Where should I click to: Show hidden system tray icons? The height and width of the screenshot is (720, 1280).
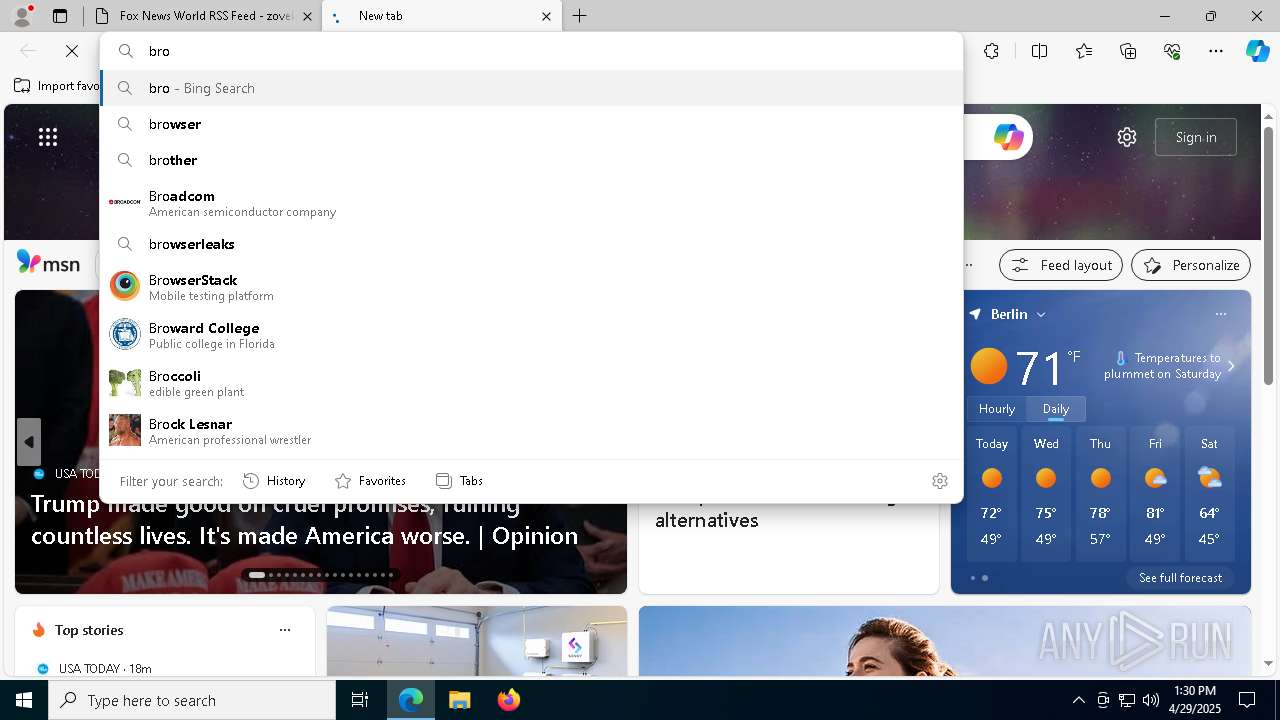(1078, 700)
